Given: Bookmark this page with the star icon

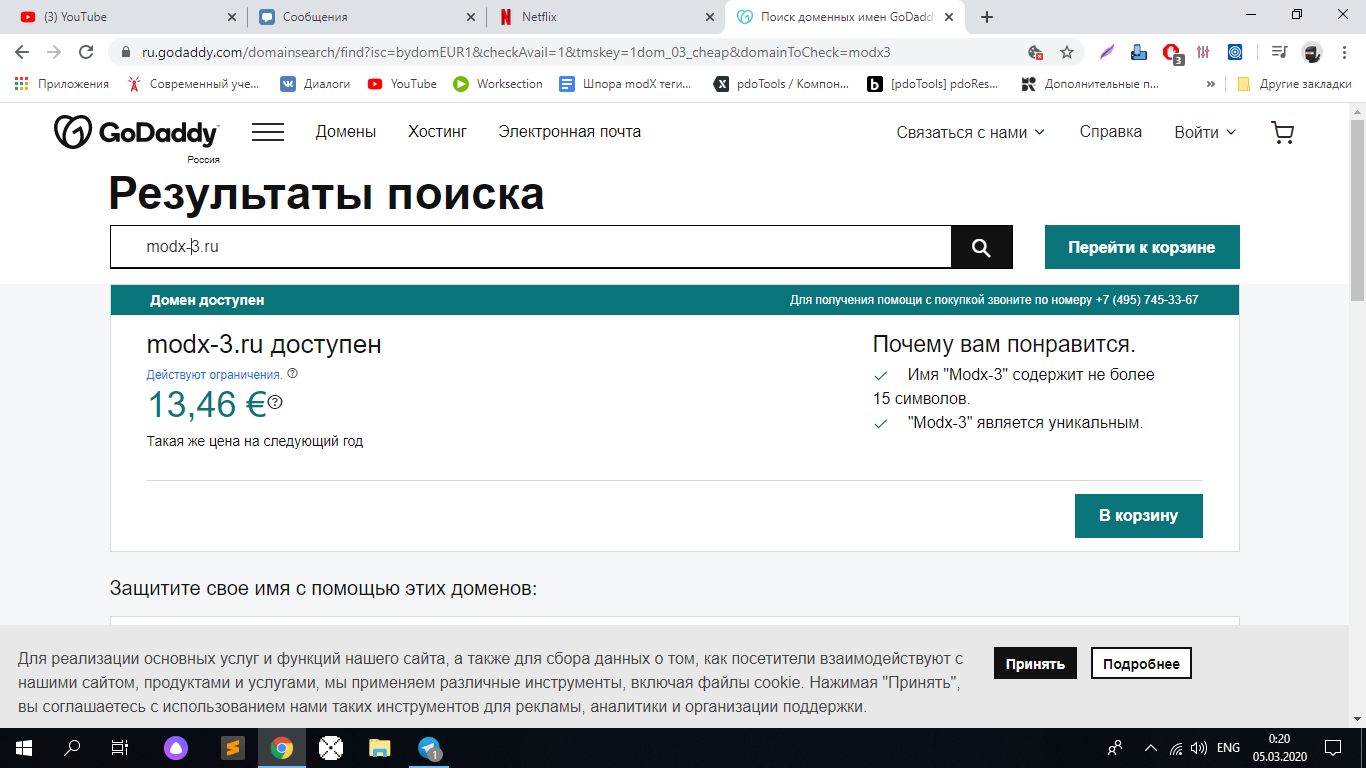Looking at the screenshot, I should (1067, 52).
